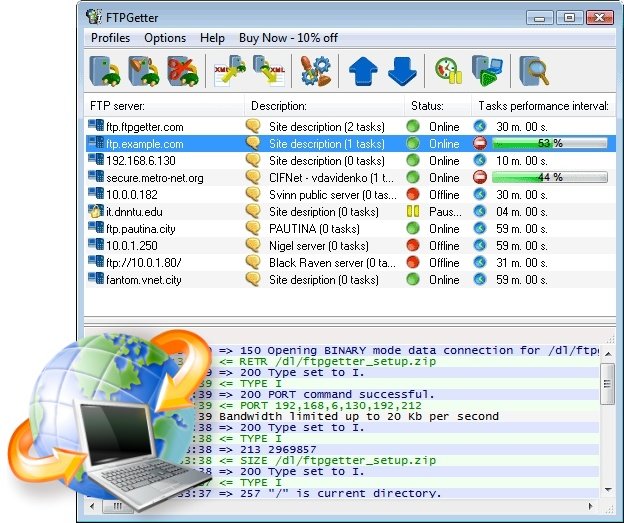This screenshot has width=624, height=523.
Task: Open the Help menu
Action: (212, 38)
